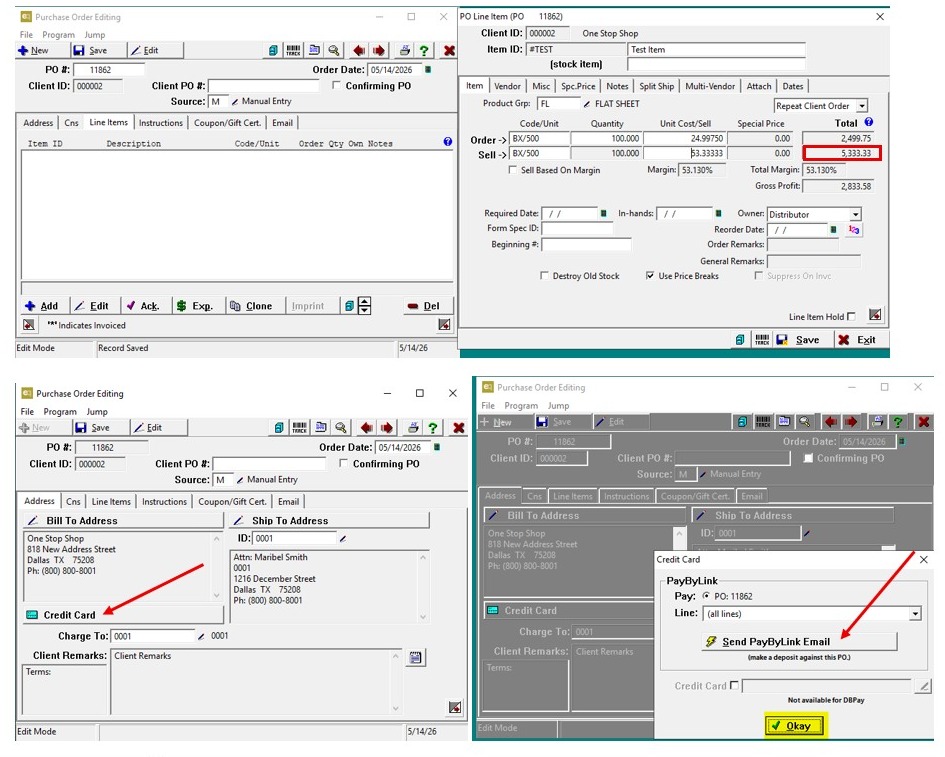
Task: Click the Del button under line items
Action: tap(426, 306)
